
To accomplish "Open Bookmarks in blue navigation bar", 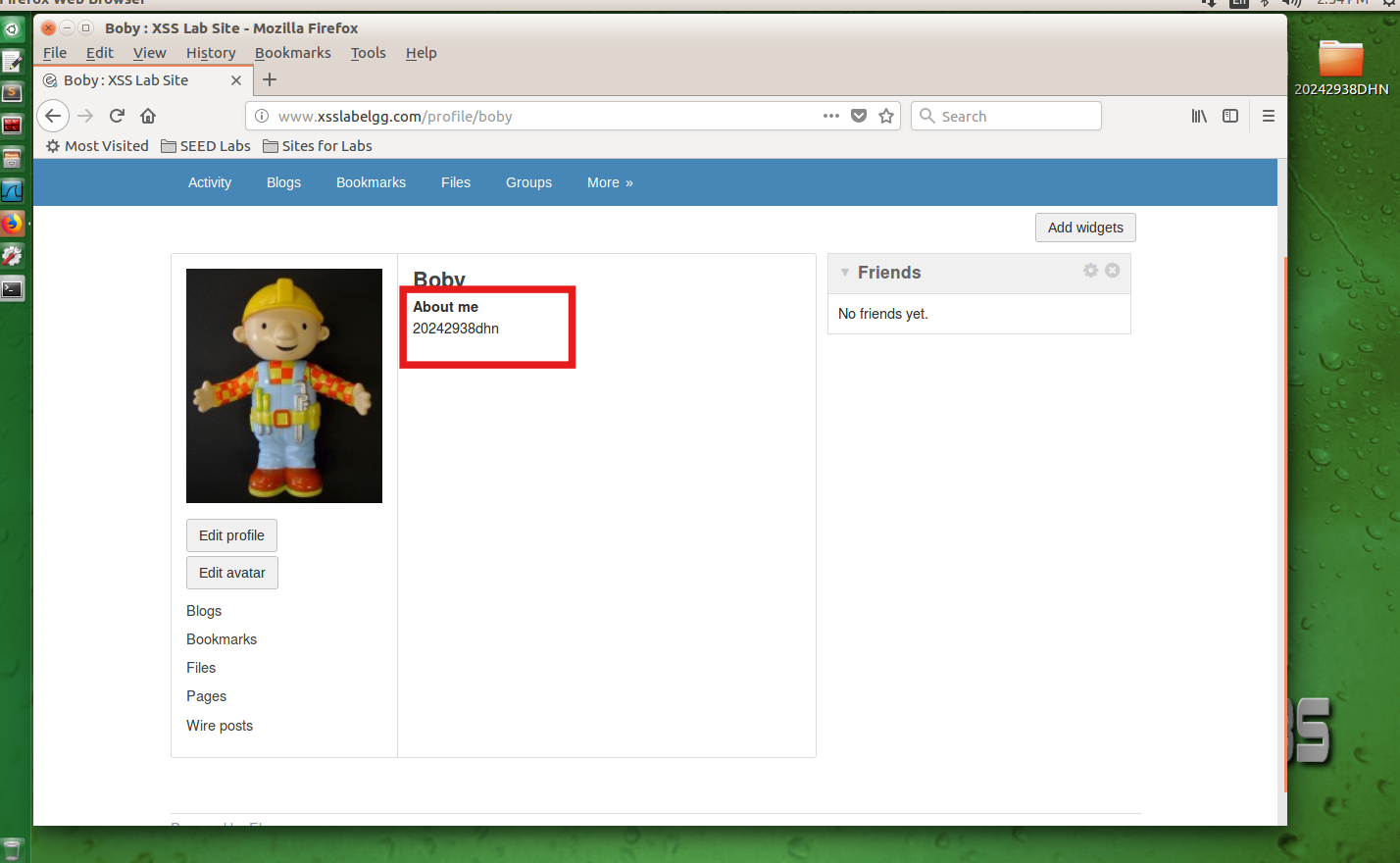I will [x=371, y=182].
